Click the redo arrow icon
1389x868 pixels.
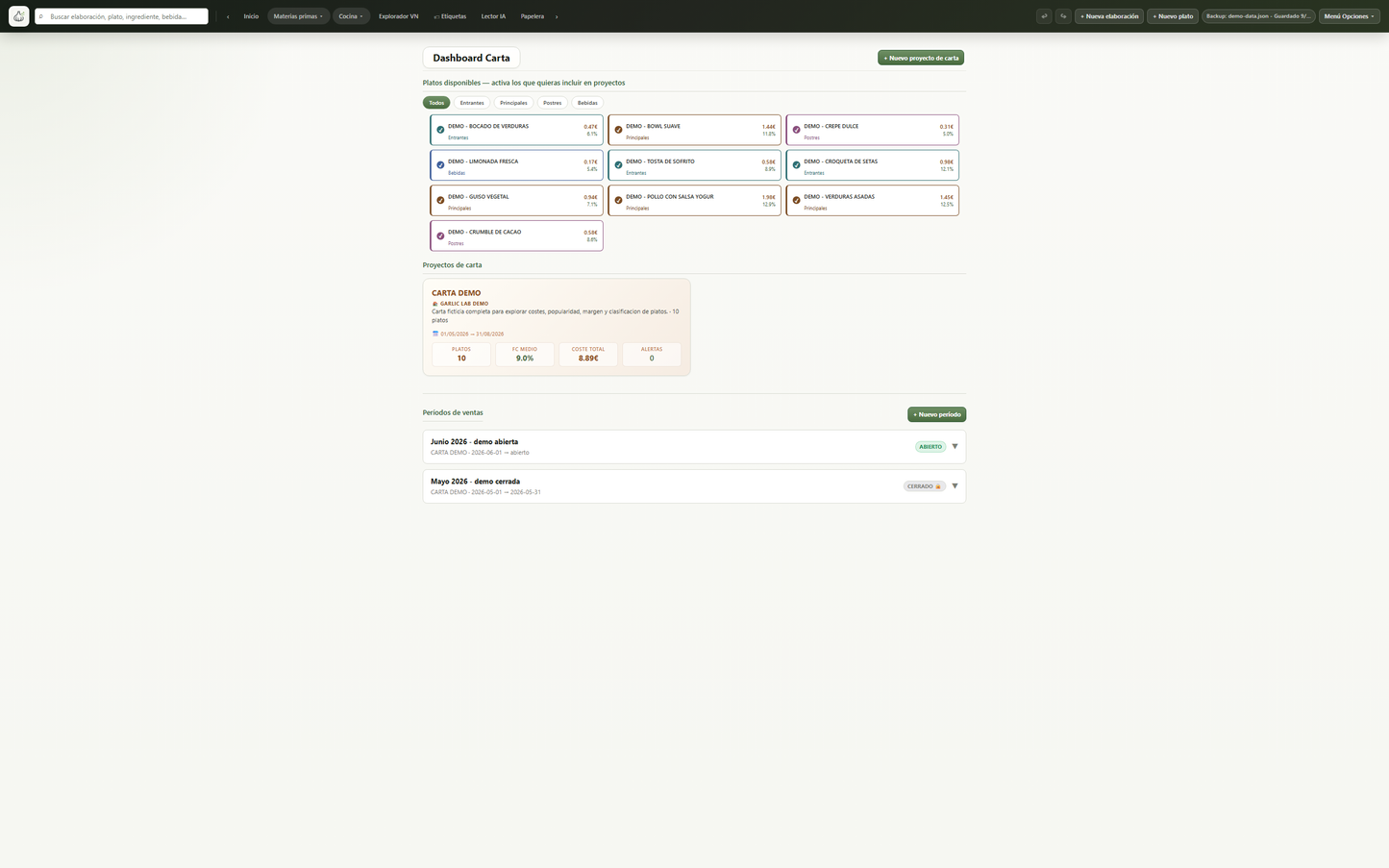tap(1063, 16)
